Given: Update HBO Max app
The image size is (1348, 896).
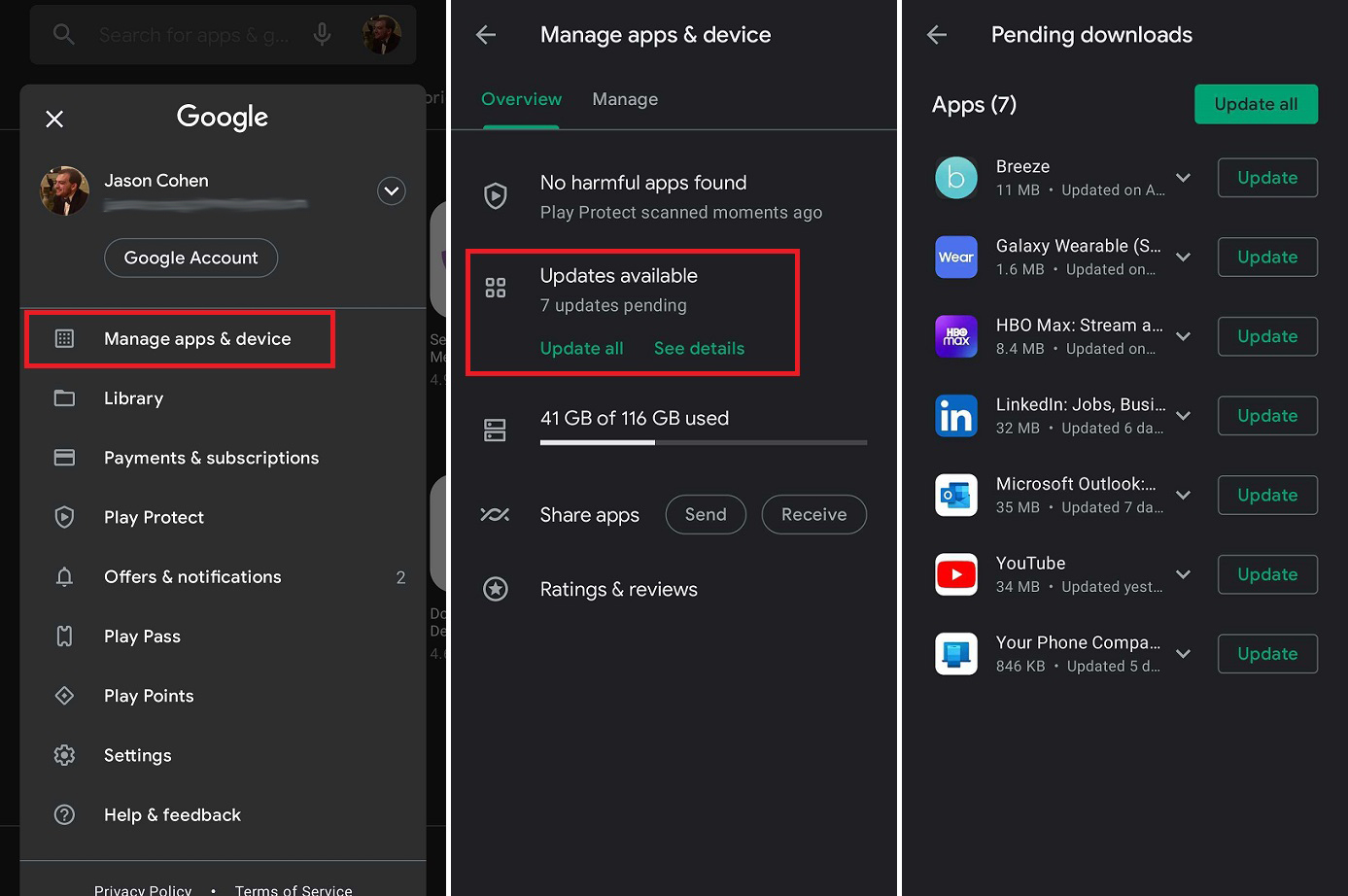Looking at the screenshot, I should (1267, 336).
